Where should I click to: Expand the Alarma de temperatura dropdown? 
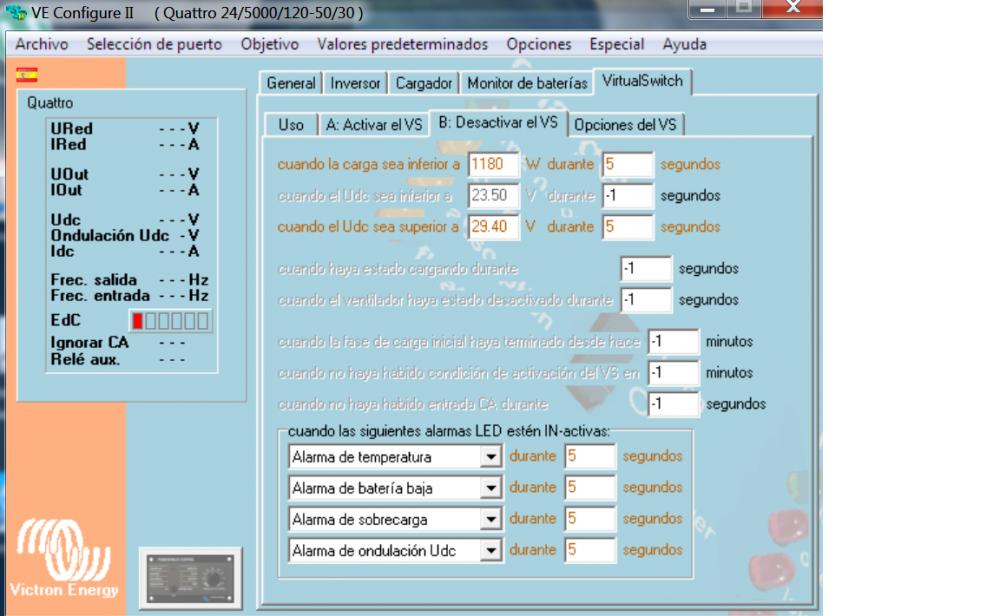coord(490,457)
